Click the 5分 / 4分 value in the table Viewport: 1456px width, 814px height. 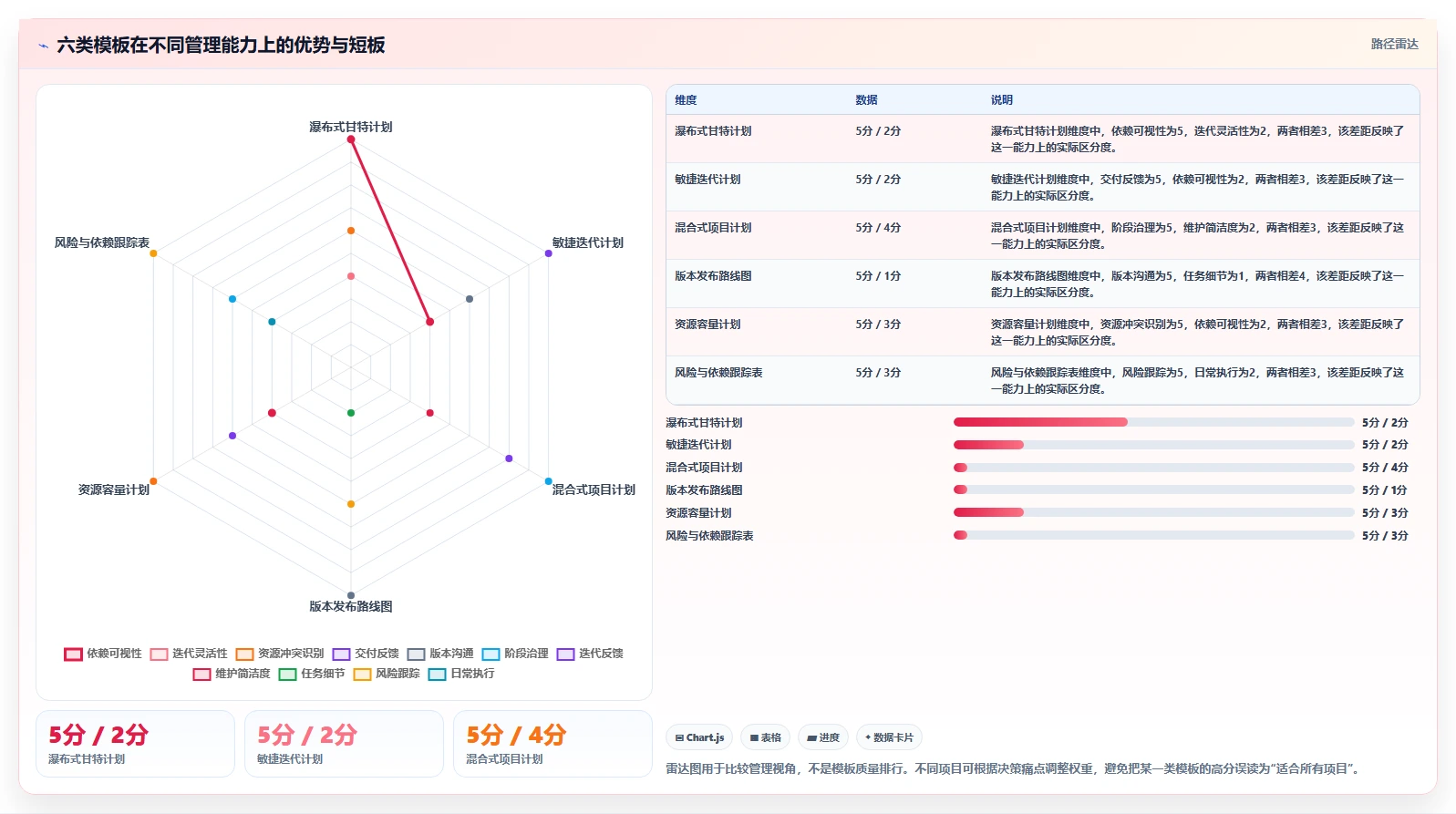[878, 228]
